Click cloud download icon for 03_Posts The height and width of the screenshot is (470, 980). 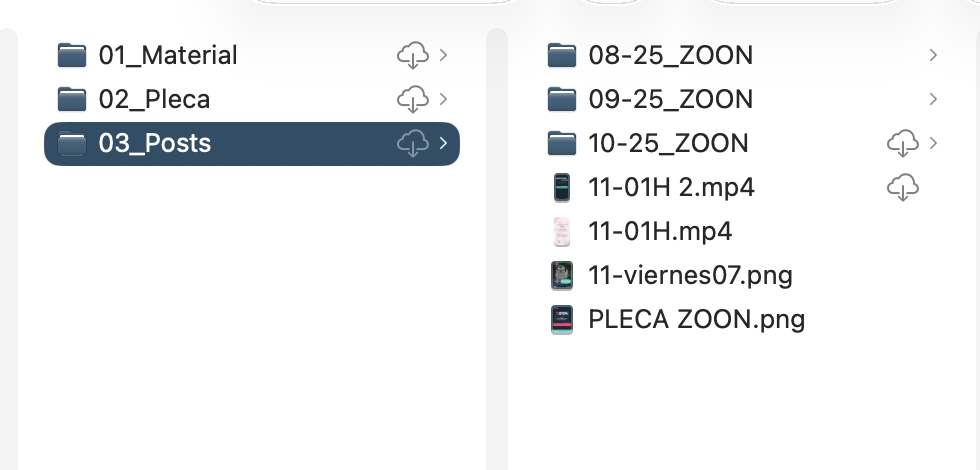click(413, 143)
